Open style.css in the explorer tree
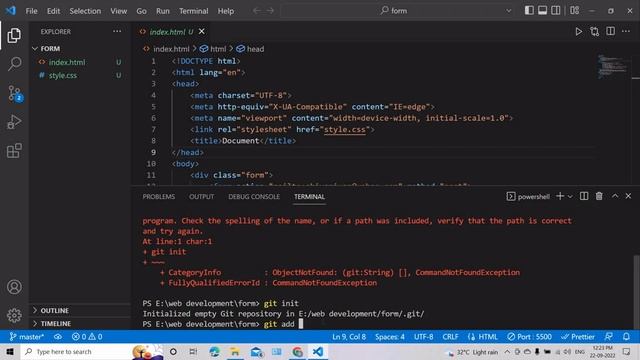 click(x=62, y=76)
